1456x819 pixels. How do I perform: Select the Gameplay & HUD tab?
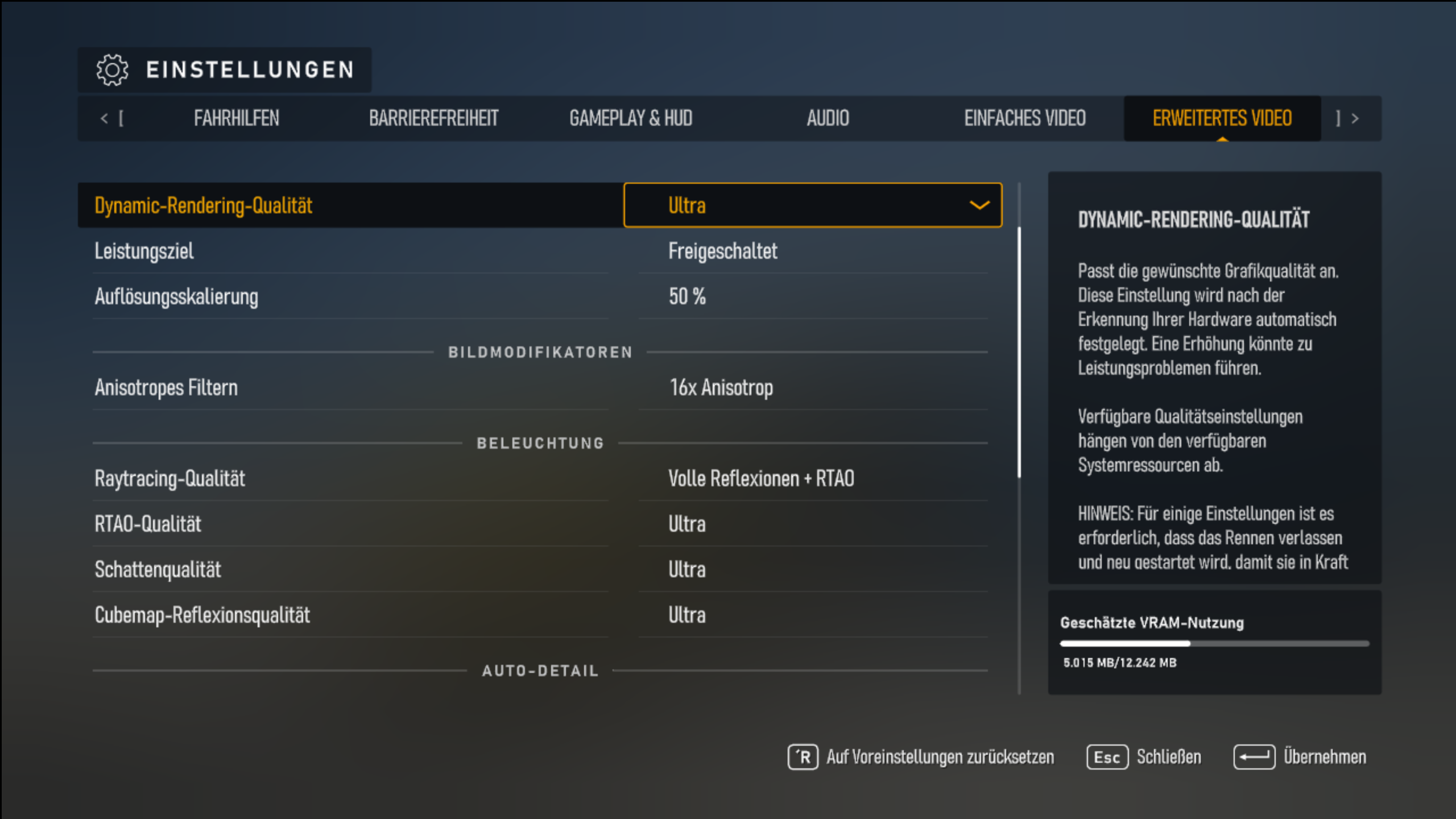[631, 118]
